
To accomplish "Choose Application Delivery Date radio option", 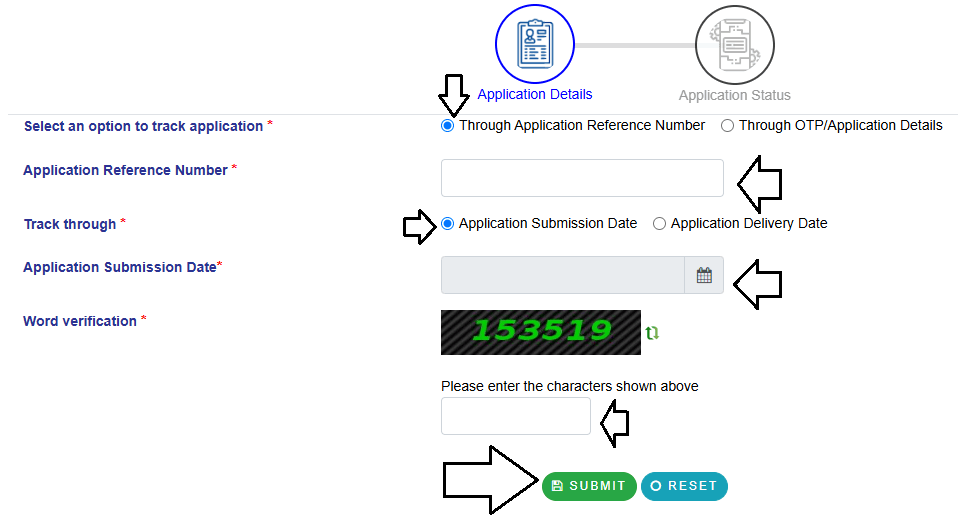I will point(660,224).
